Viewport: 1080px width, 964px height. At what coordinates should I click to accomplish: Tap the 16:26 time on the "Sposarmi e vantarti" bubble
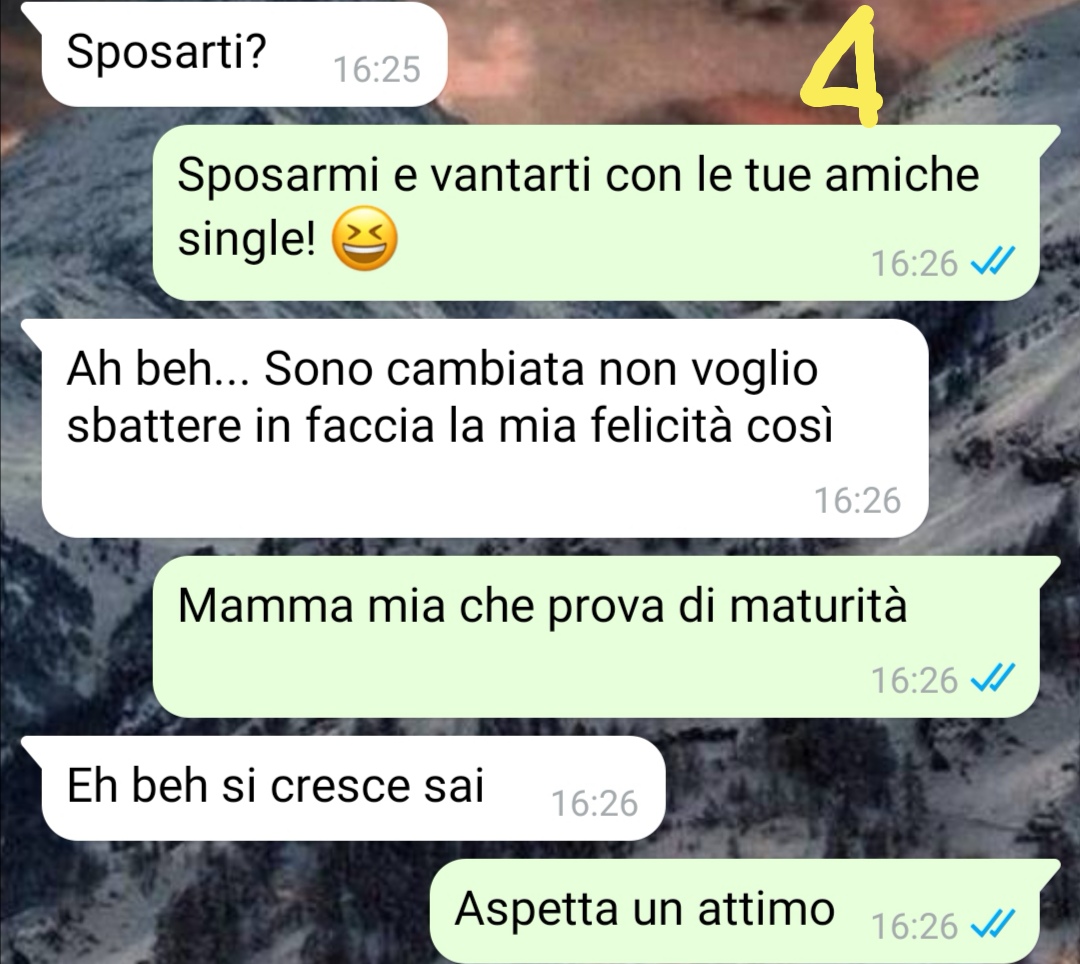click(914, 263)
